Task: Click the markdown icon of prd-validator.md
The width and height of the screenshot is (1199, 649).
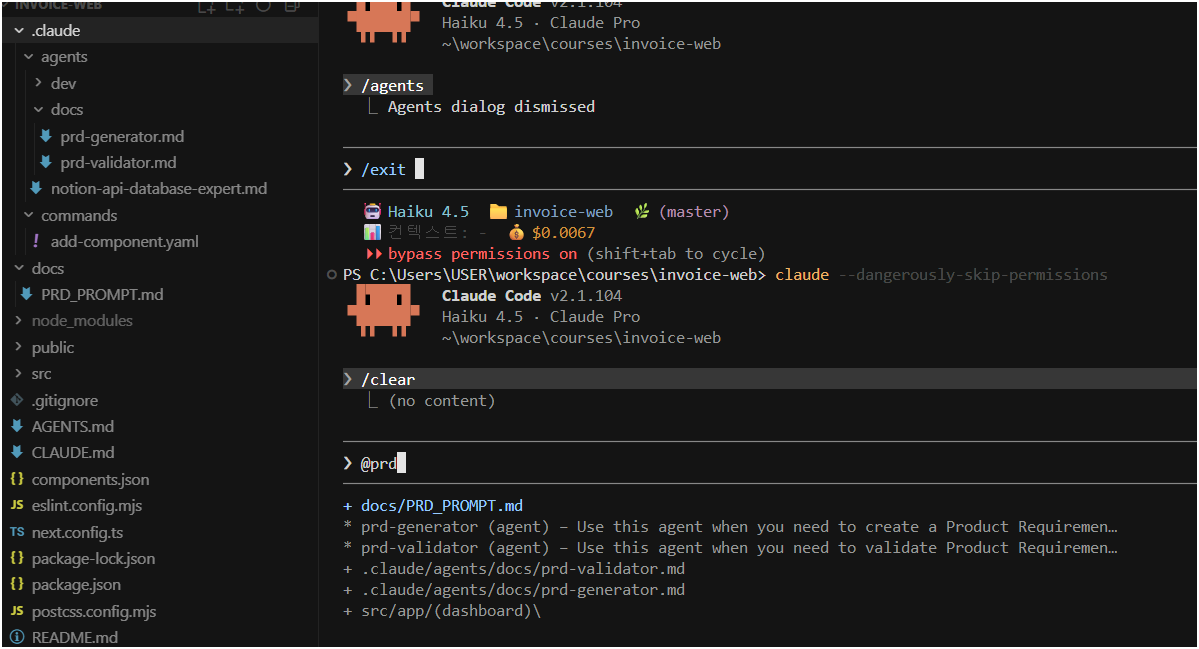Action: click(x=46, y=162)
